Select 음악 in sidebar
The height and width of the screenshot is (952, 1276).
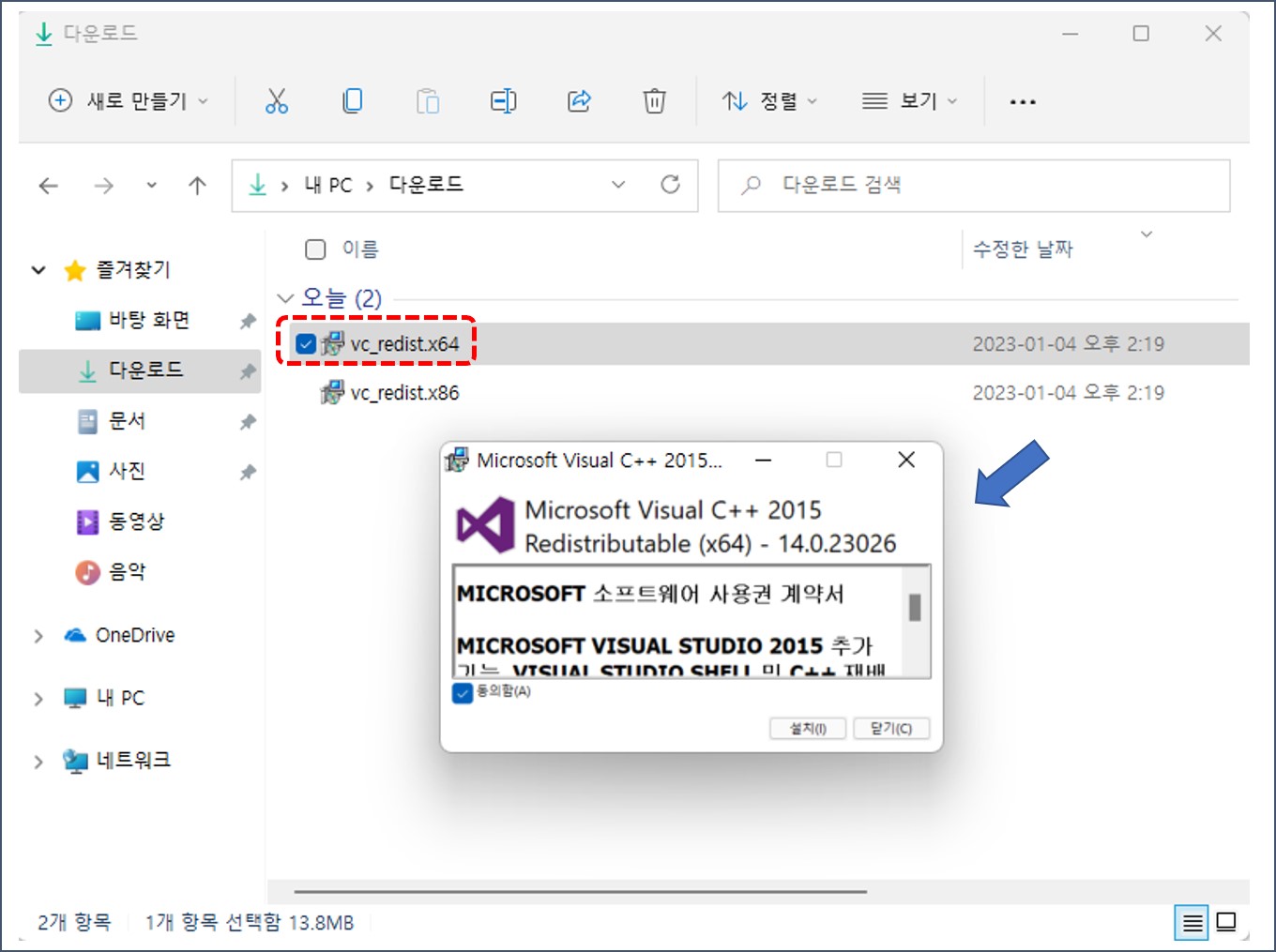pos(128,571)
